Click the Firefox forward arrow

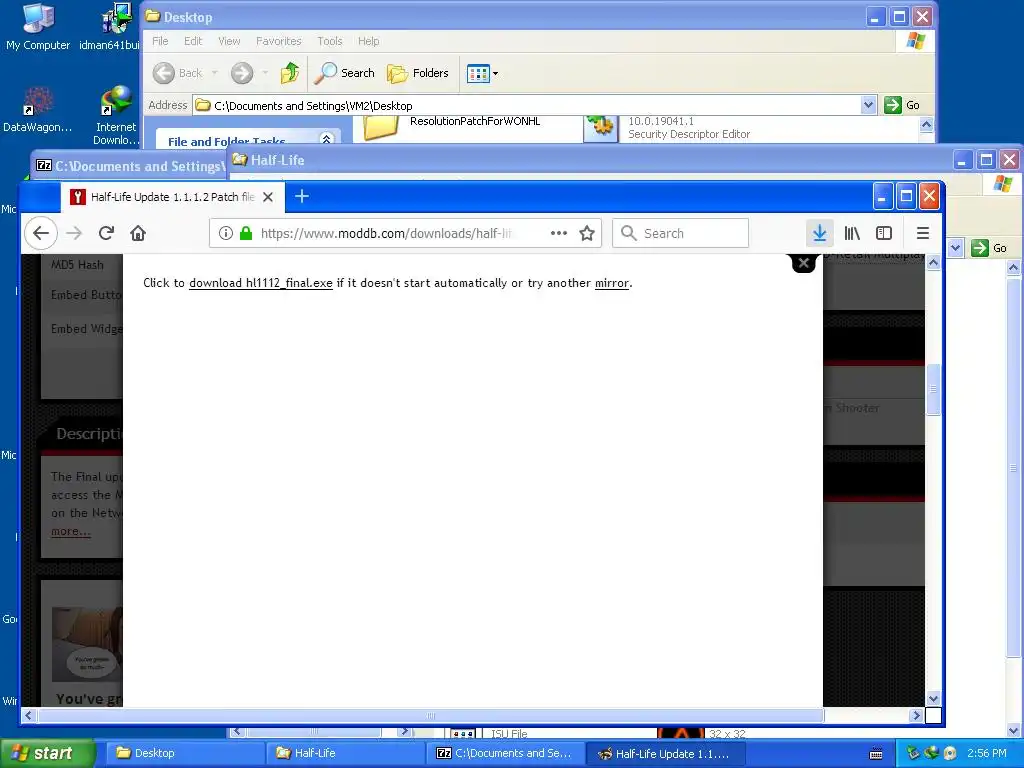(74, 233)
